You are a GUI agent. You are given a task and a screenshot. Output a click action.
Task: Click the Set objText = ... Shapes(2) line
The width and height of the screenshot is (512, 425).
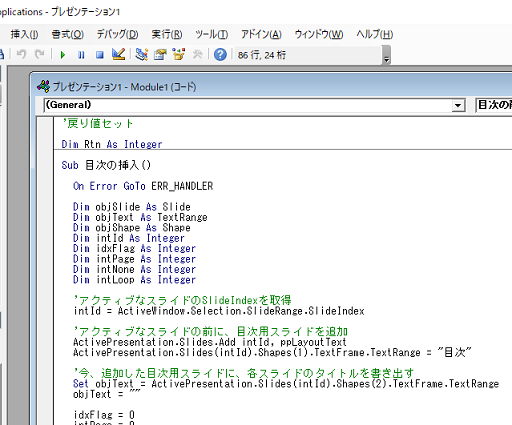point(286,384)
